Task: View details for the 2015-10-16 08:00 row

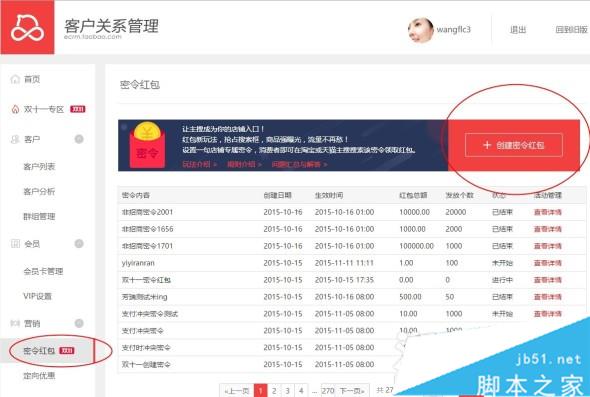Action: click(x=547, y=297)
